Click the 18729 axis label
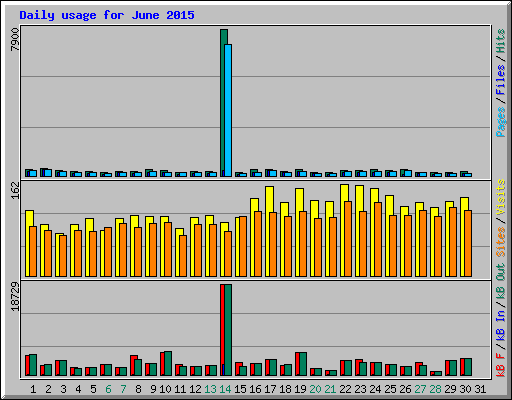Image resolution: width=512 pixels, height=400 pixels. [15, 296]
